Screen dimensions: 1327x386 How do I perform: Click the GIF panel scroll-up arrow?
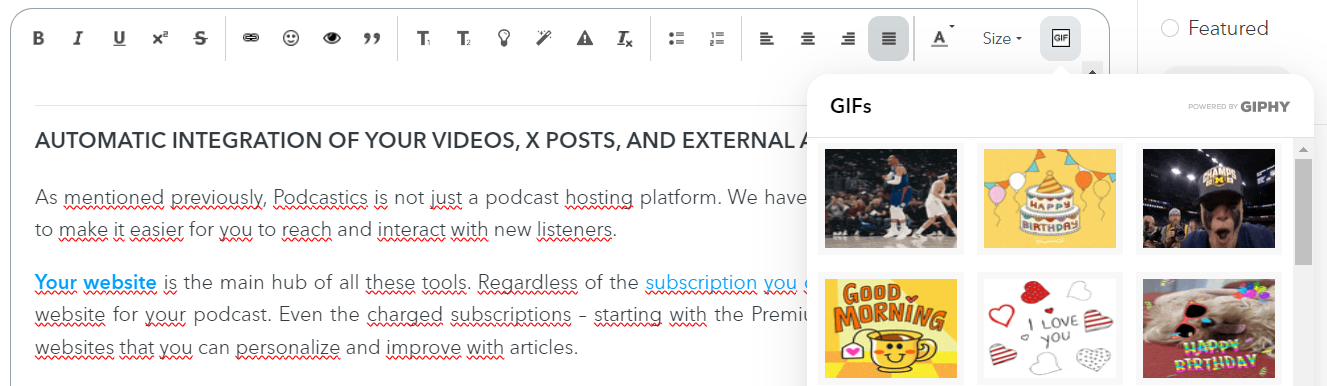coord(1303,149)
